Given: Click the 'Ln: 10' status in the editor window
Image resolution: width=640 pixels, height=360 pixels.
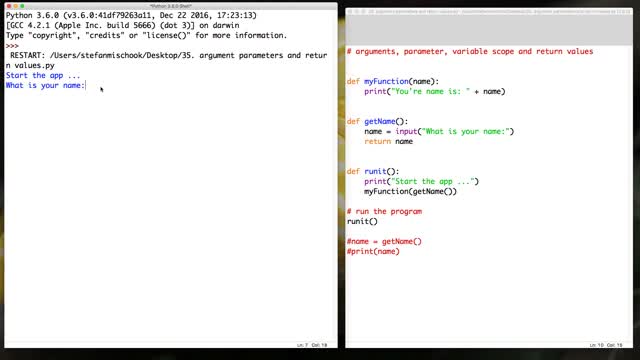Looking at the screenshot, I should 596,345.
